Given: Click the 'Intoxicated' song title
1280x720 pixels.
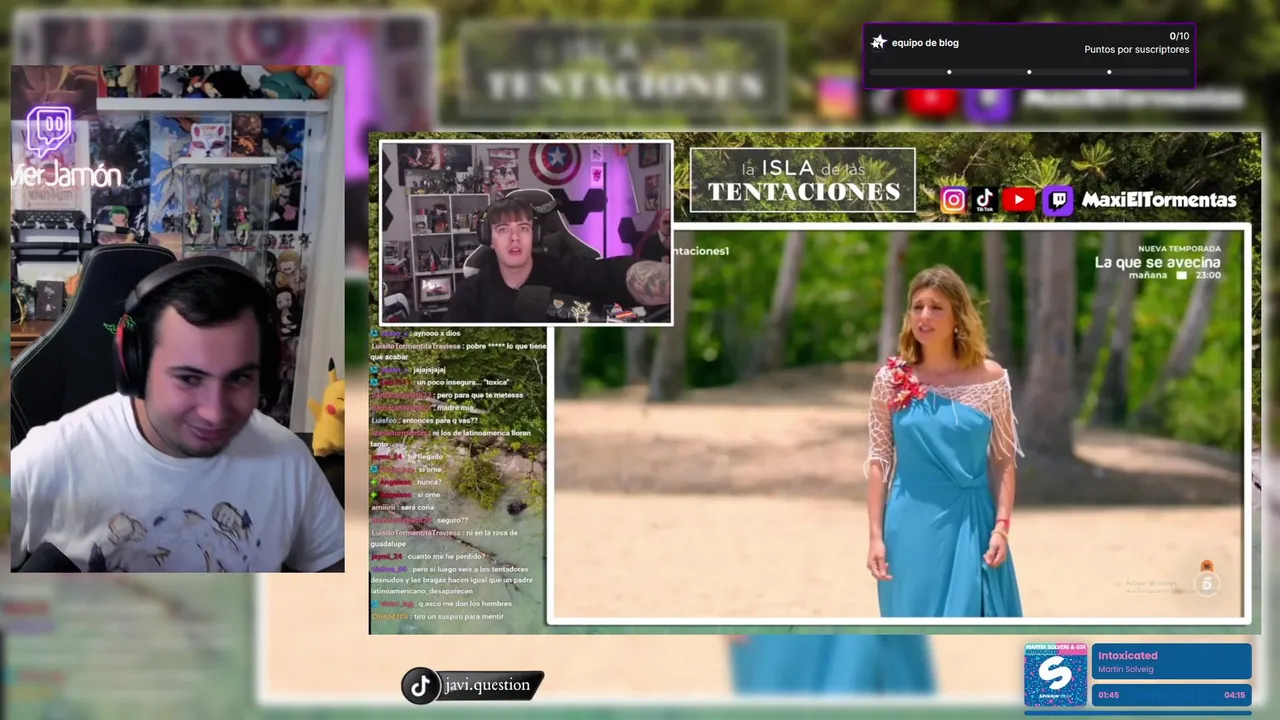Looking at the screenshot, I should coord(1127,656).
